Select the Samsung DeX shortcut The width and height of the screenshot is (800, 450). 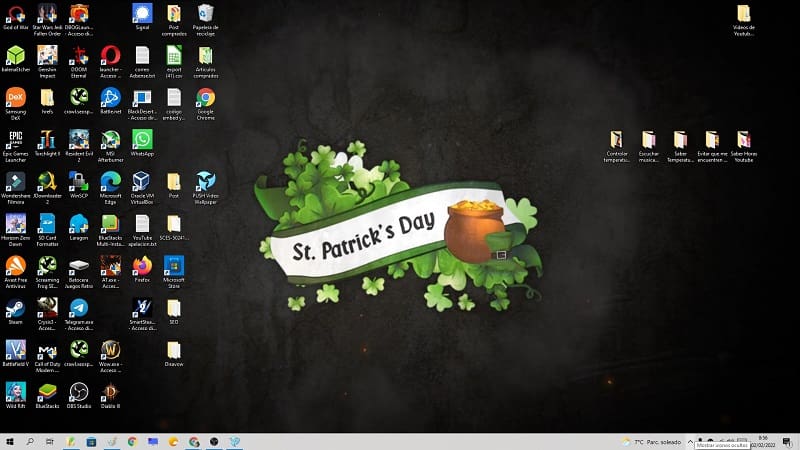(15, 104)
